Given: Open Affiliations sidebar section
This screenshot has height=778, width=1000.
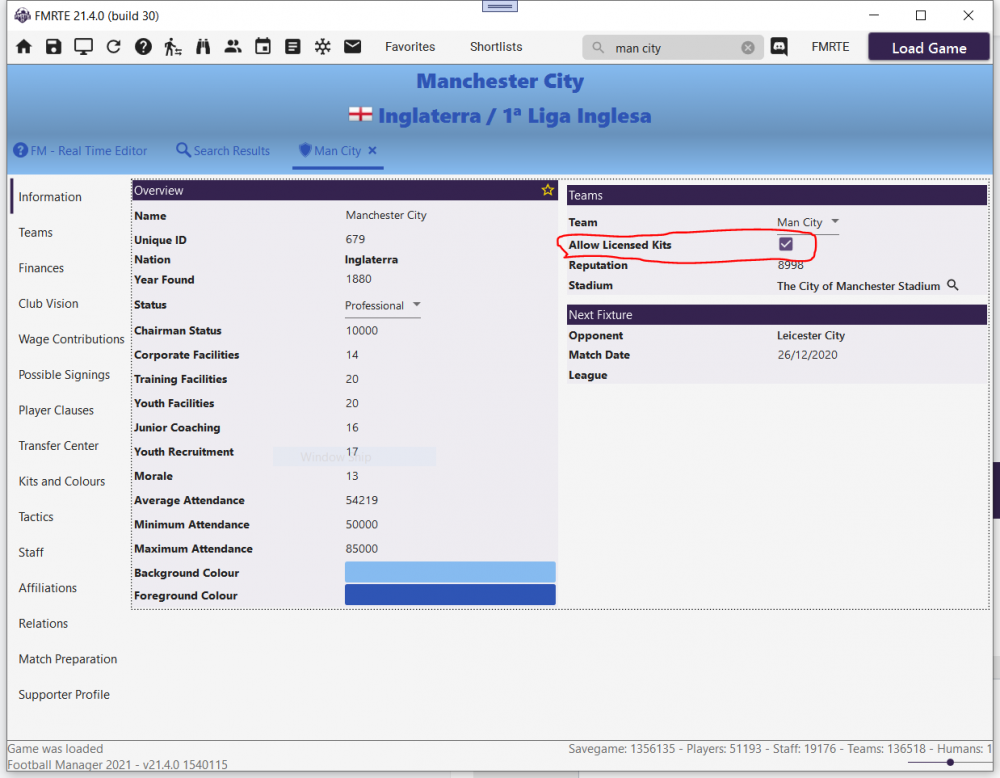Looking at the screenshot, I should pos(47,588).
